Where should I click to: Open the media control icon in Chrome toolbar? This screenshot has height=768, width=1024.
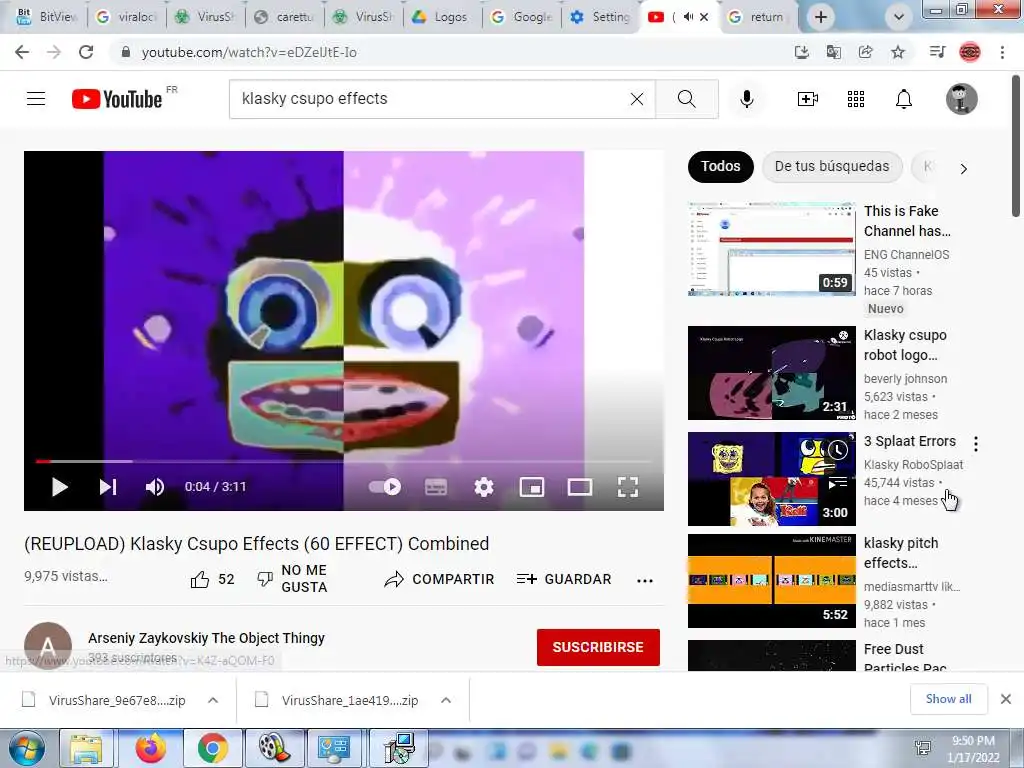pos(937,52)
